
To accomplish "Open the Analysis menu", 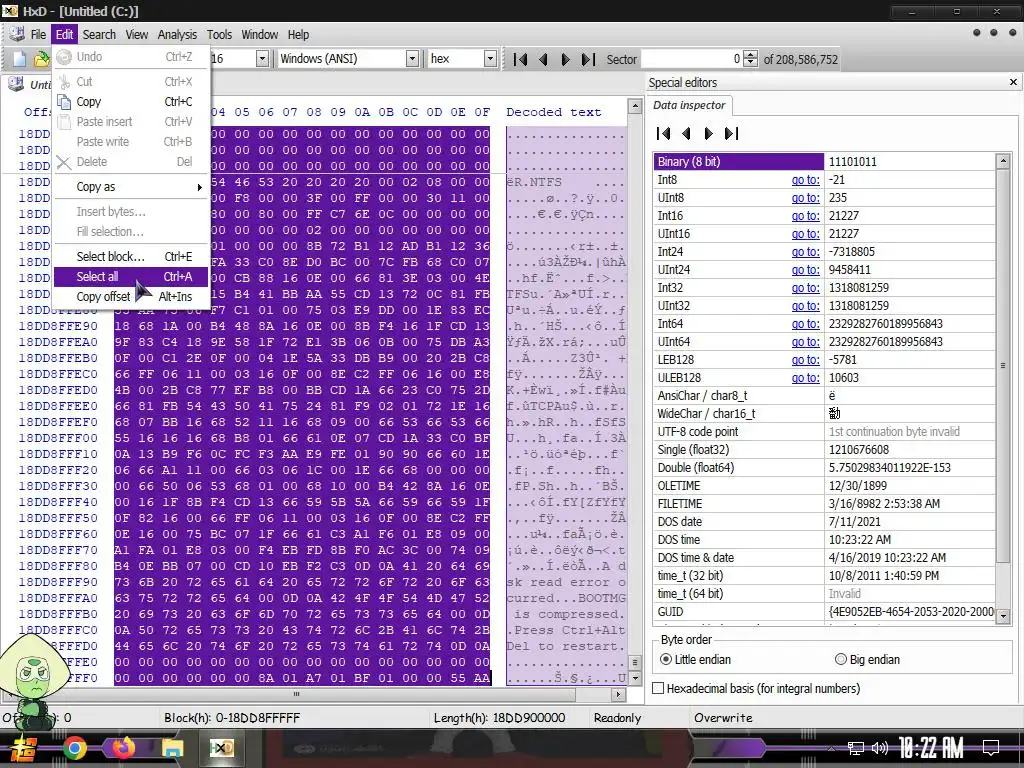I will [177, 35].
